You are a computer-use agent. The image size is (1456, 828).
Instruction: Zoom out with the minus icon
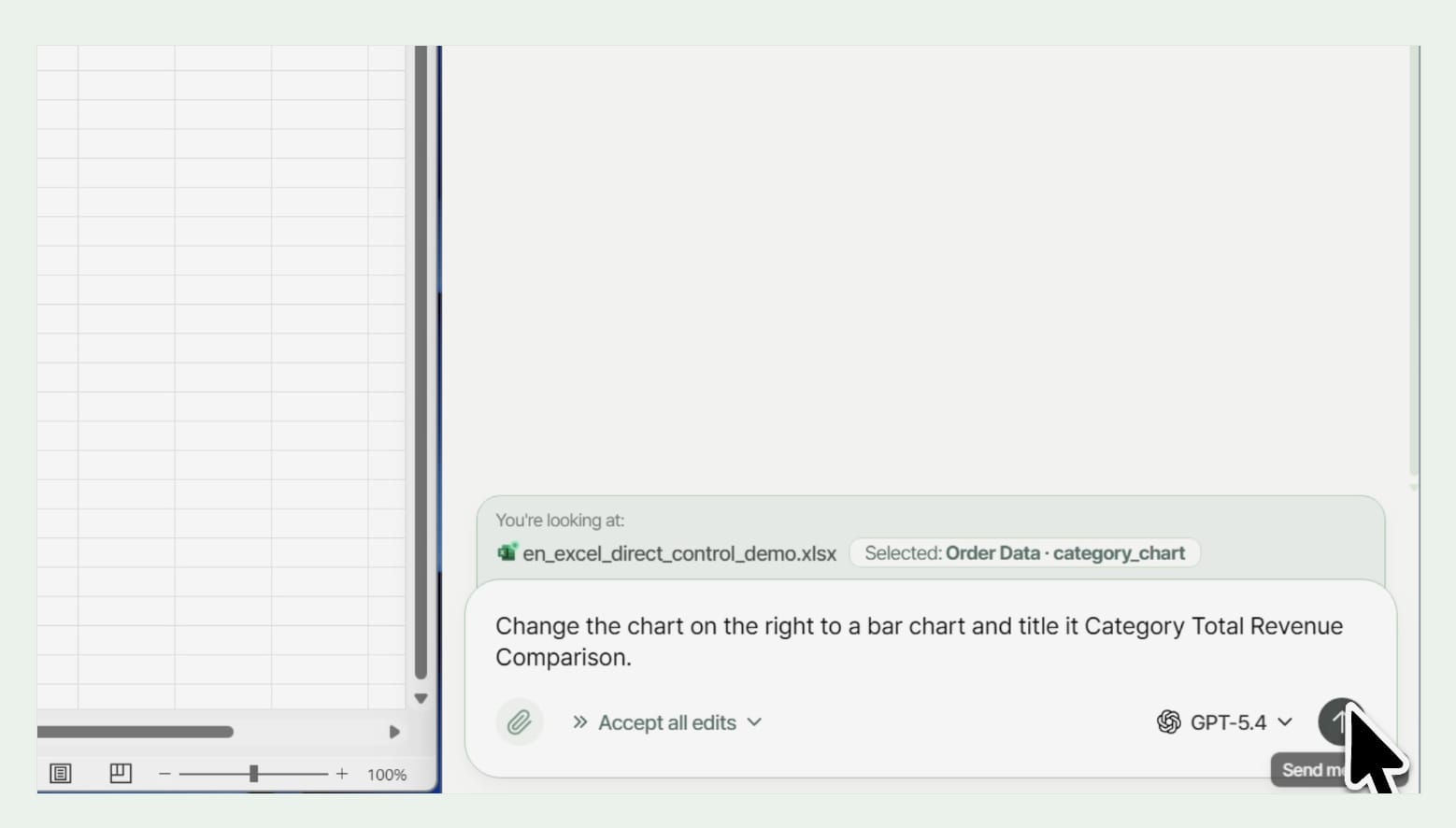[164, 774]
